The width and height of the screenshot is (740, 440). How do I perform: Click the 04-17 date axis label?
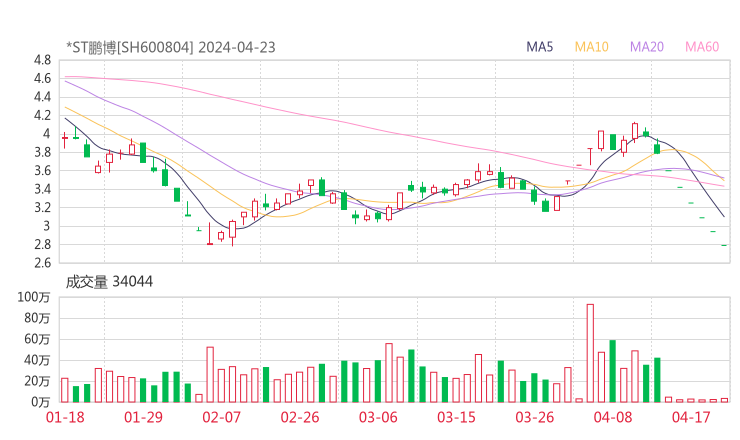coord(691,417)
